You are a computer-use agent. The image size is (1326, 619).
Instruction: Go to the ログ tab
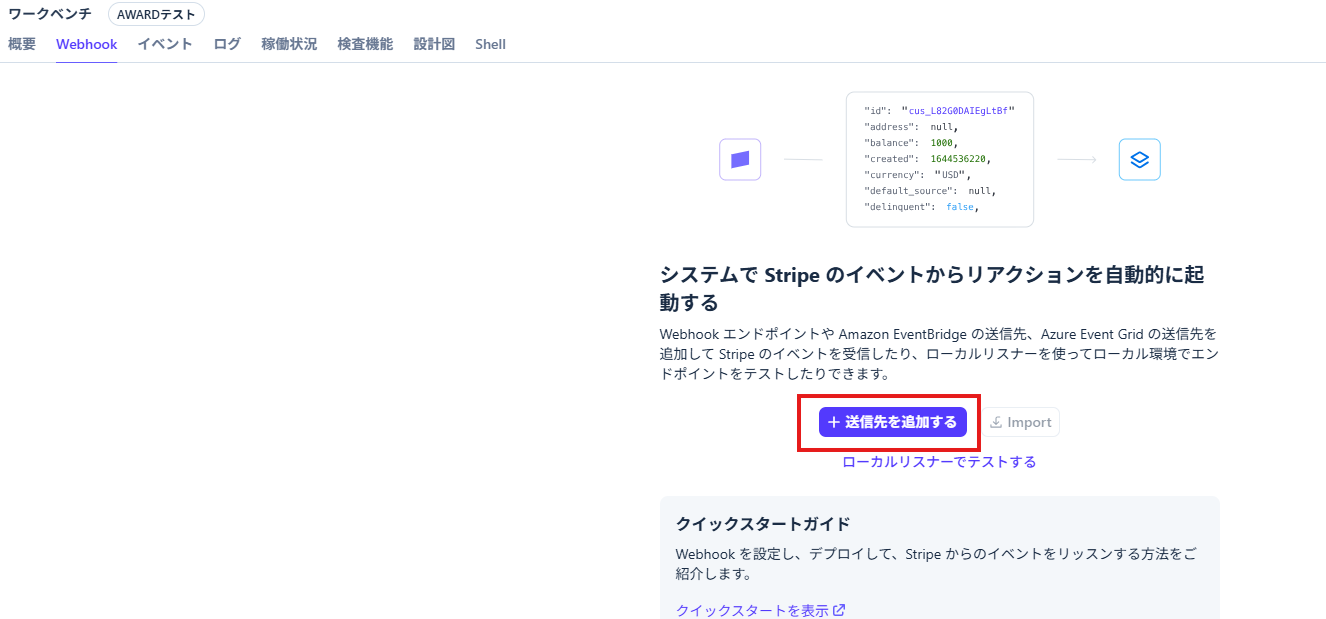tap(227, 44)
